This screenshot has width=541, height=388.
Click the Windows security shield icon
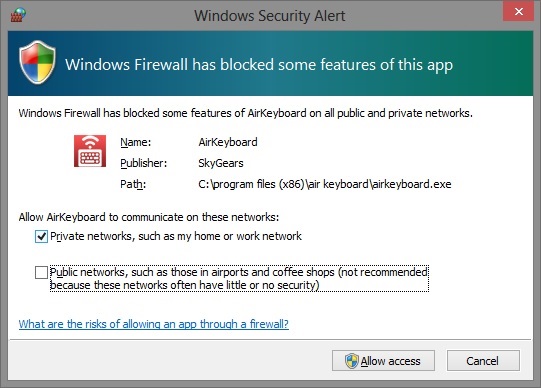click(37, 62)
